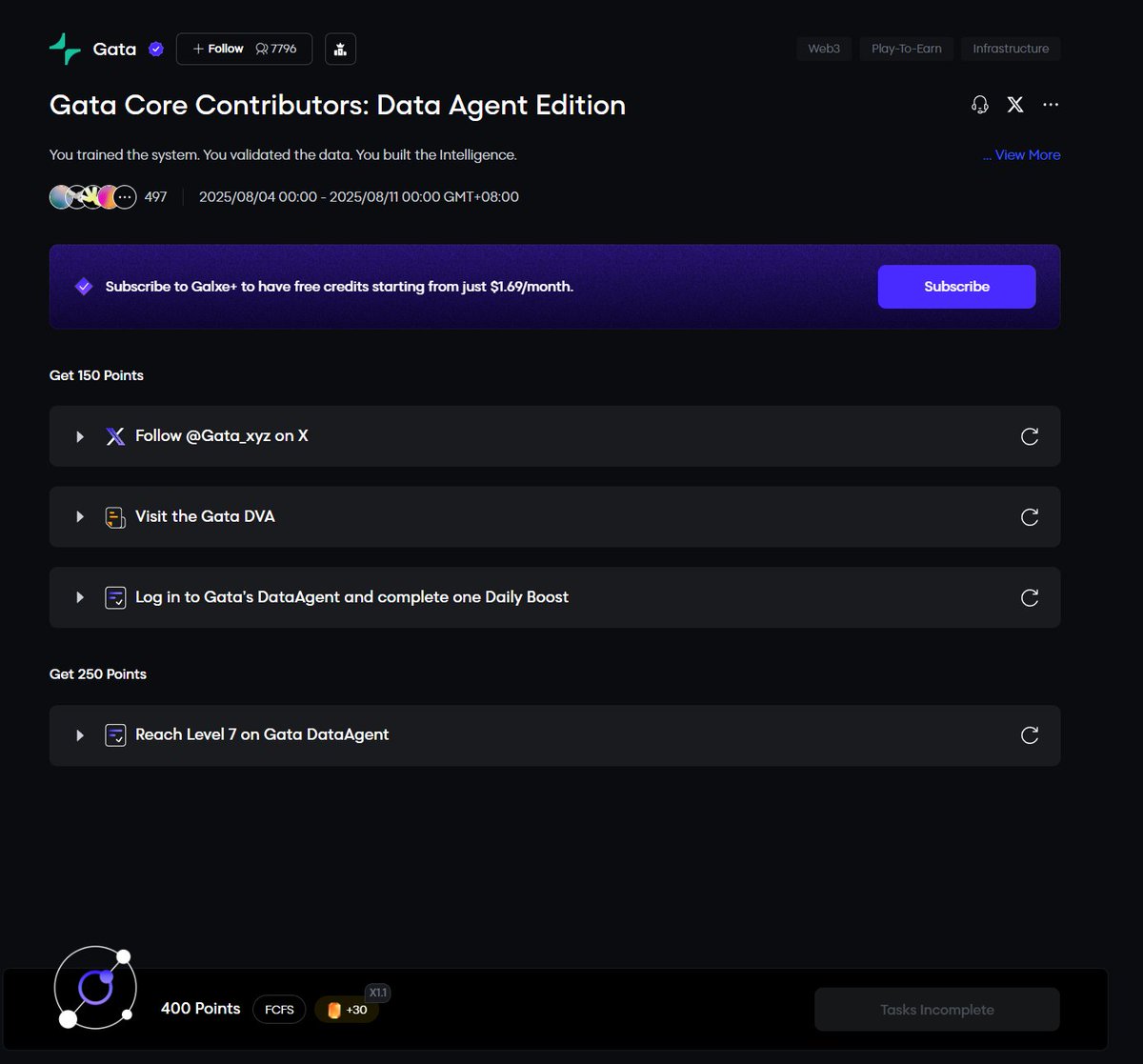Share campaign via the X icon
Screen dimensions: 1143x1064
click(1015, 105)
